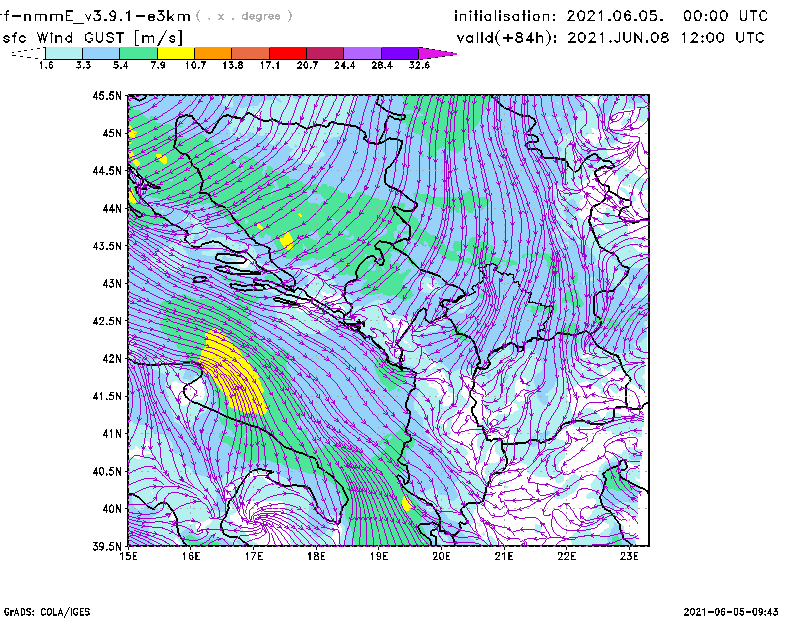Click the 42N latitude label
800x618 pixels.
(x=112, y=359)
